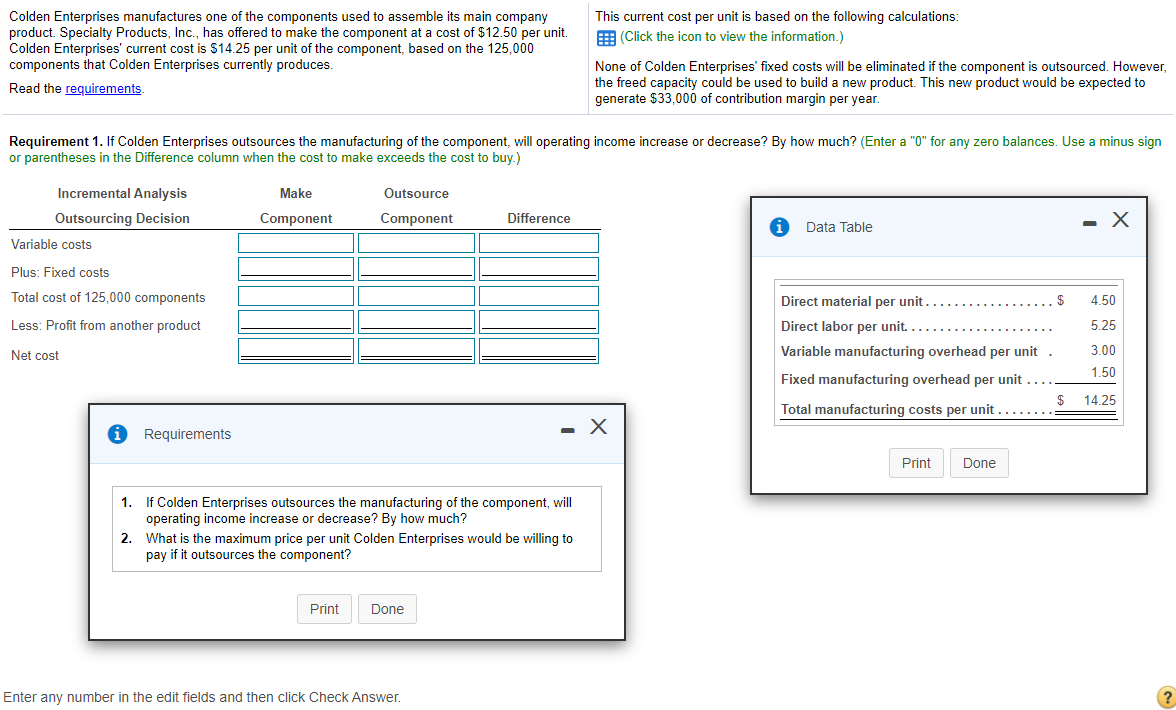Print the Data Table
The width and height of the screenshot is (1176, 710).
tap(916, 463)
